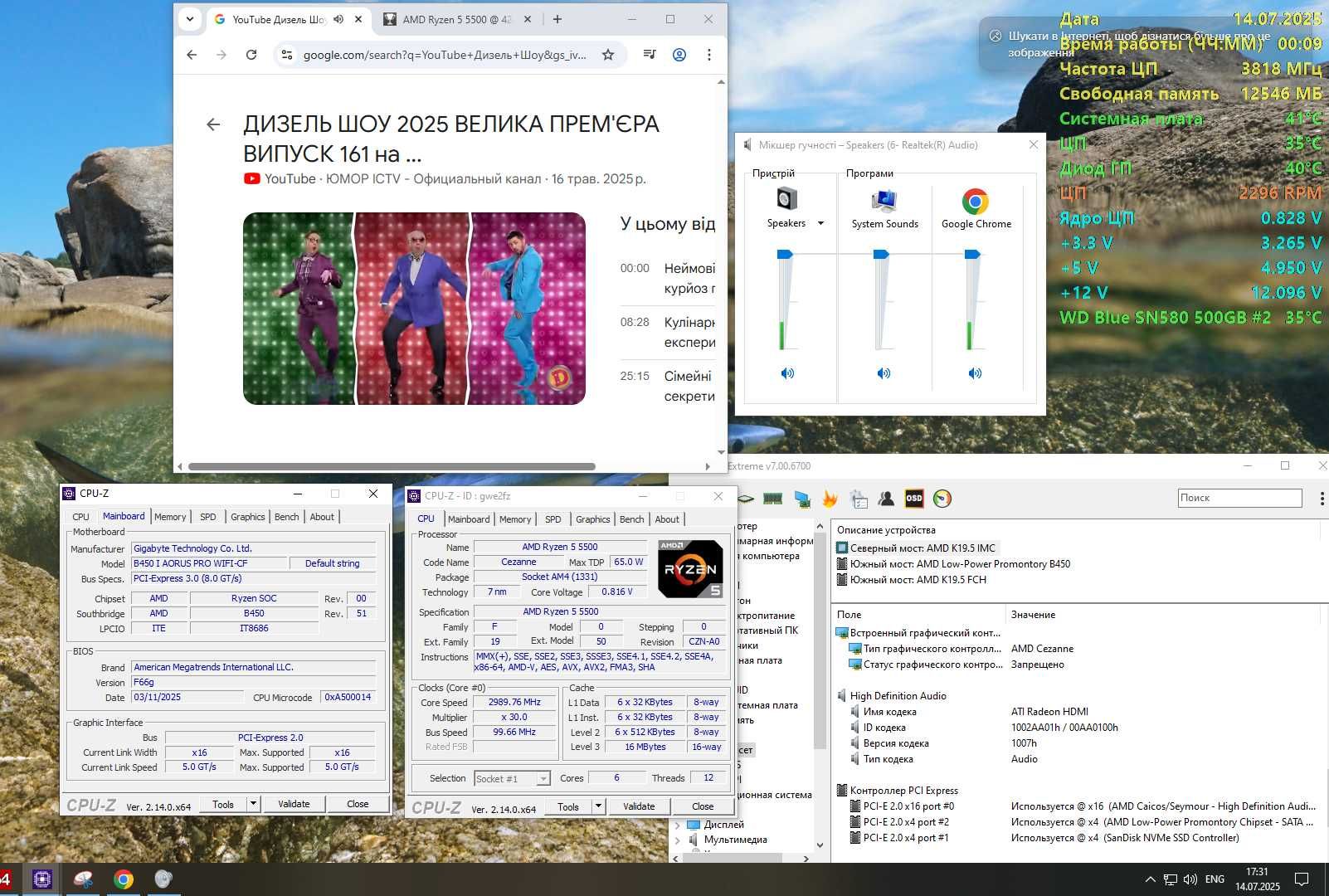
Task: Click Validate in the right CPU-Z window
Action: [639, 806]
